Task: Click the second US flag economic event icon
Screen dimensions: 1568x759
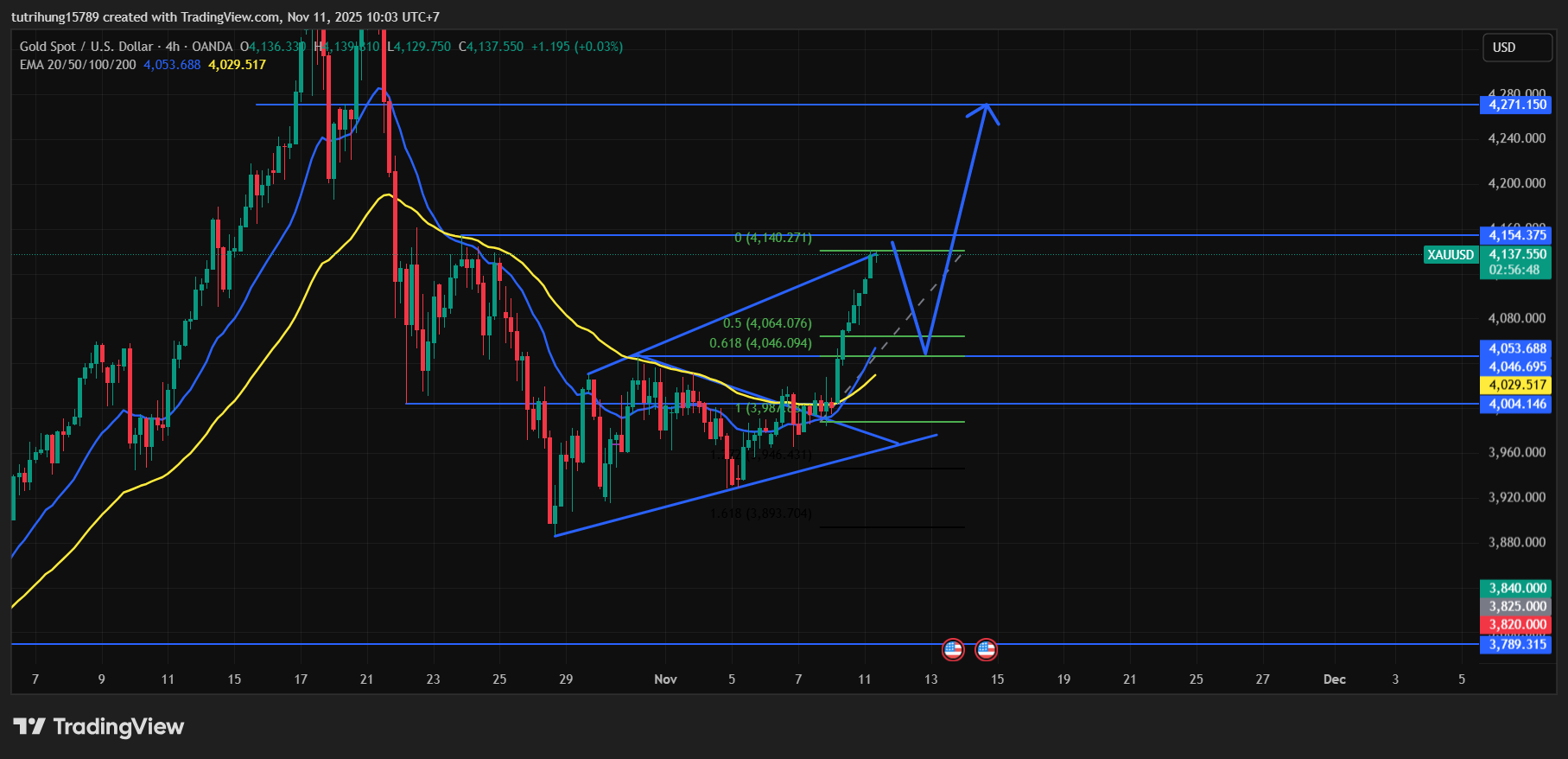Action: click(986, 649)
